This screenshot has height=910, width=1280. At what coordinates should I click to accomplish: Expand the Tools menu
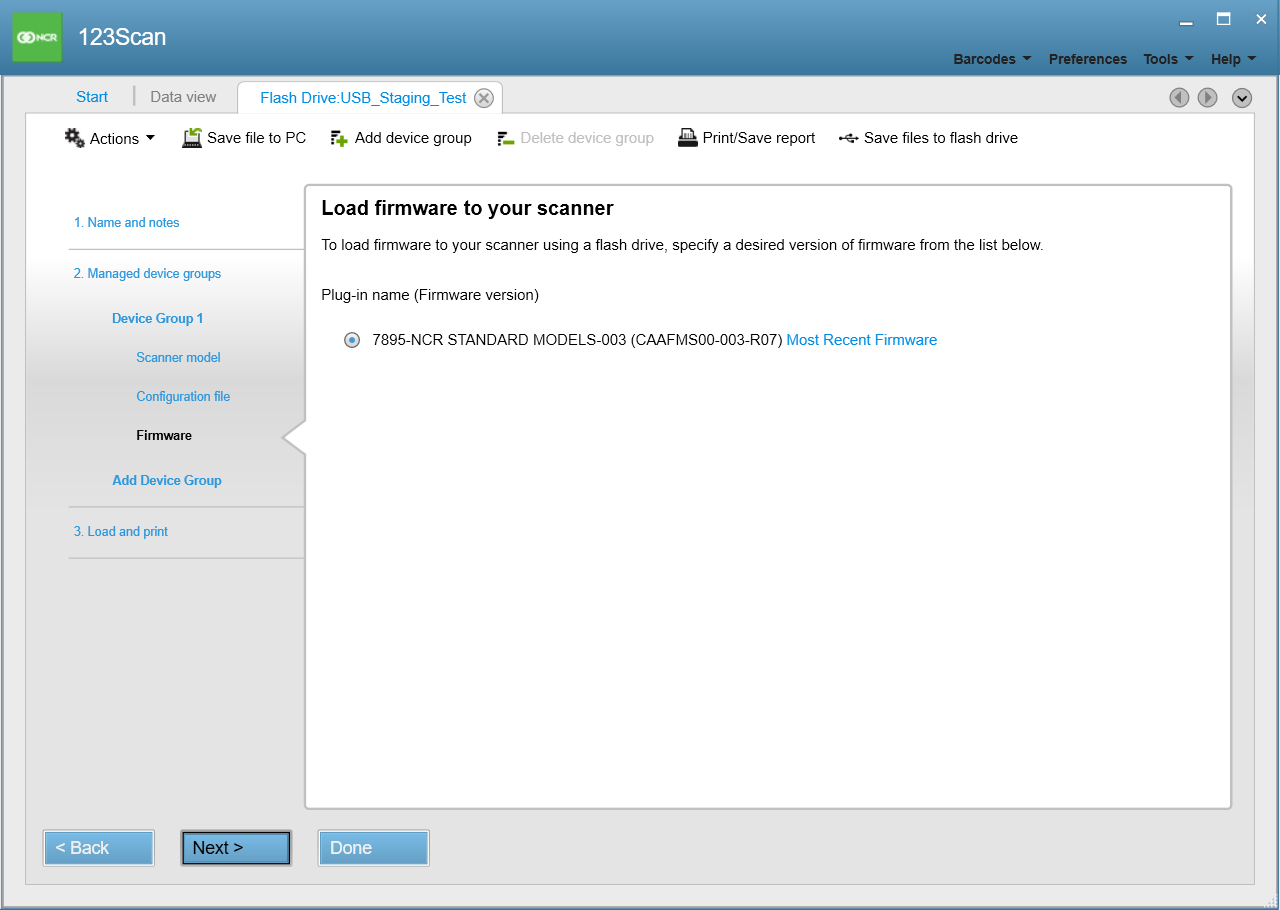[x=1168, y=59]
